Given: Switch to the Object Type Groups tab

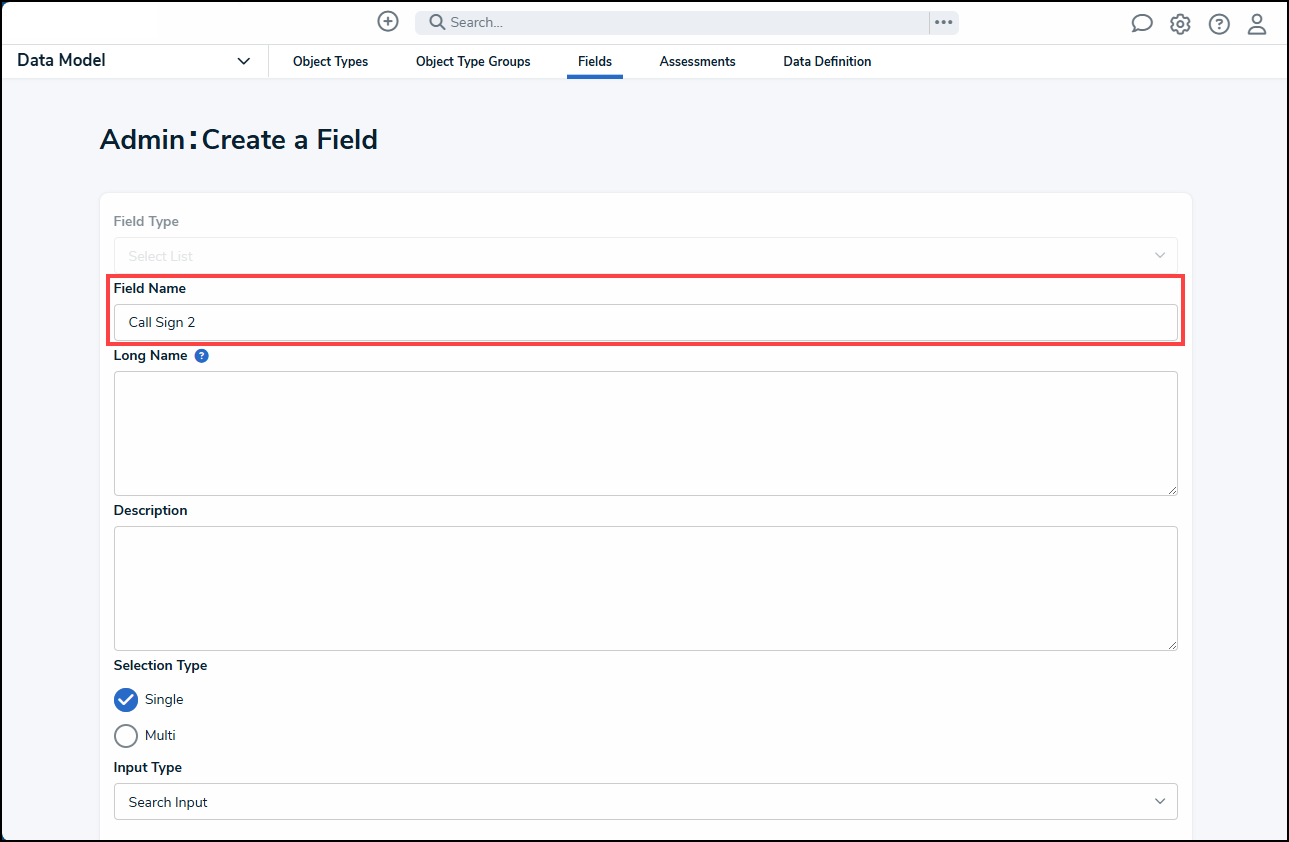Looking at the screenshot, I should [473, 61].
